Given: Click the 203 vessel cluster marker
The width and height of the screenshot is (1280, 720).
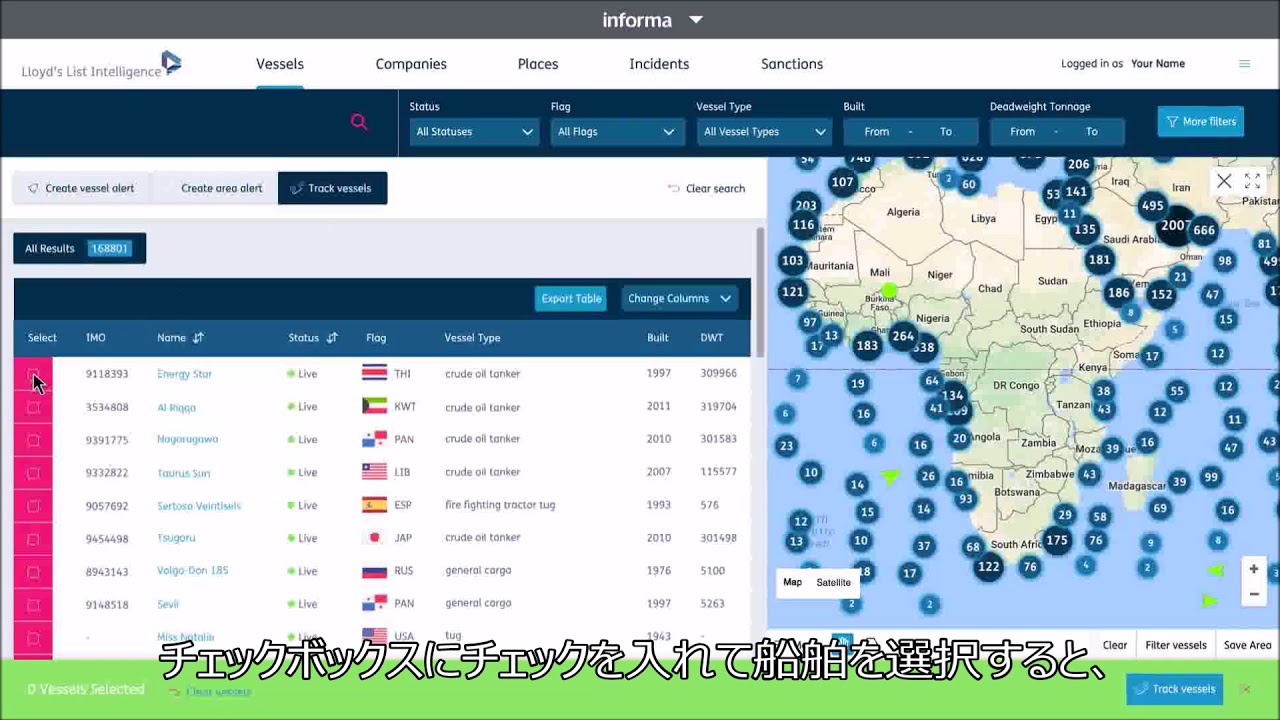Looking at the screenshot, I should point(806,206).
